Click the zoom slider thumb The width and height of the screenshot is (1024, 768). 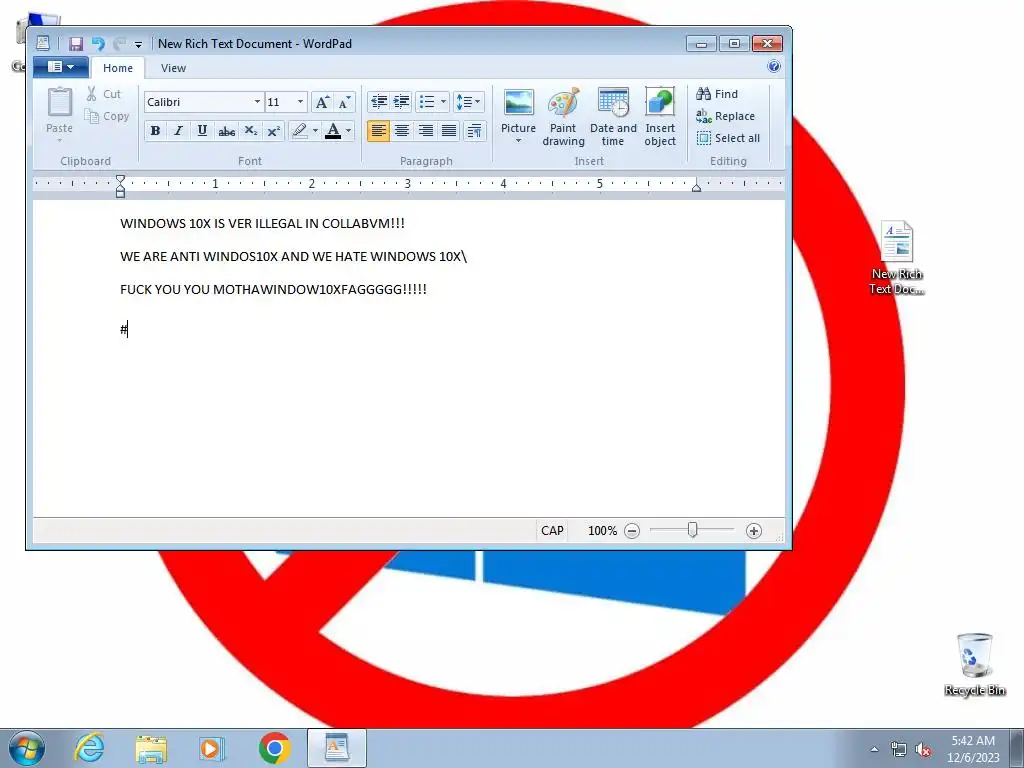coord(692,530)
